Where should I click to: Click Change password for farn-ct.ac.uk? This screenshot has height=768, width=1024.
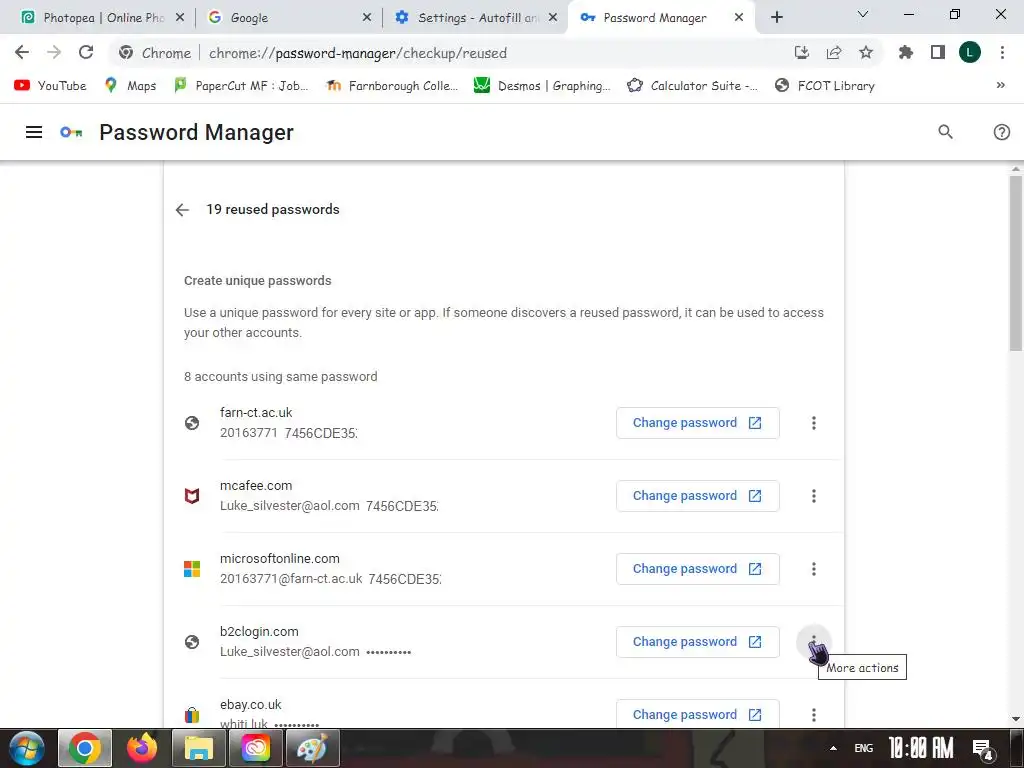click(x=697, y=423)
